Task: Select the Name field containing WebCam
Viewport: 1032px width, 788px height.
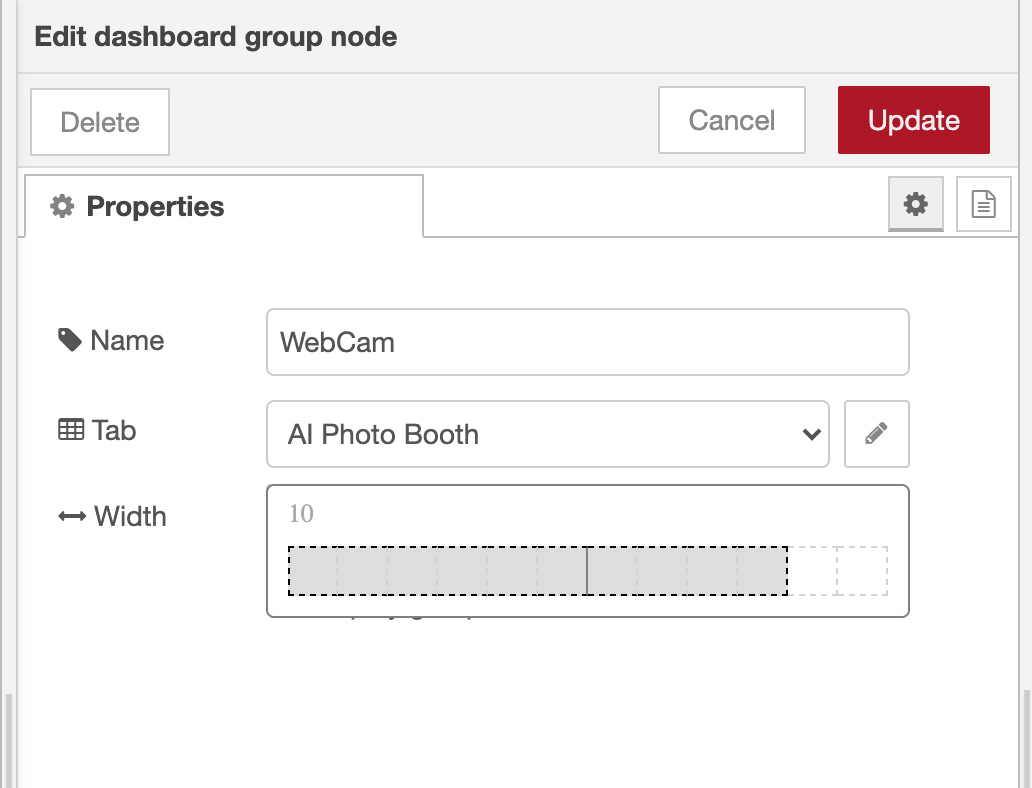Action: 587,342
